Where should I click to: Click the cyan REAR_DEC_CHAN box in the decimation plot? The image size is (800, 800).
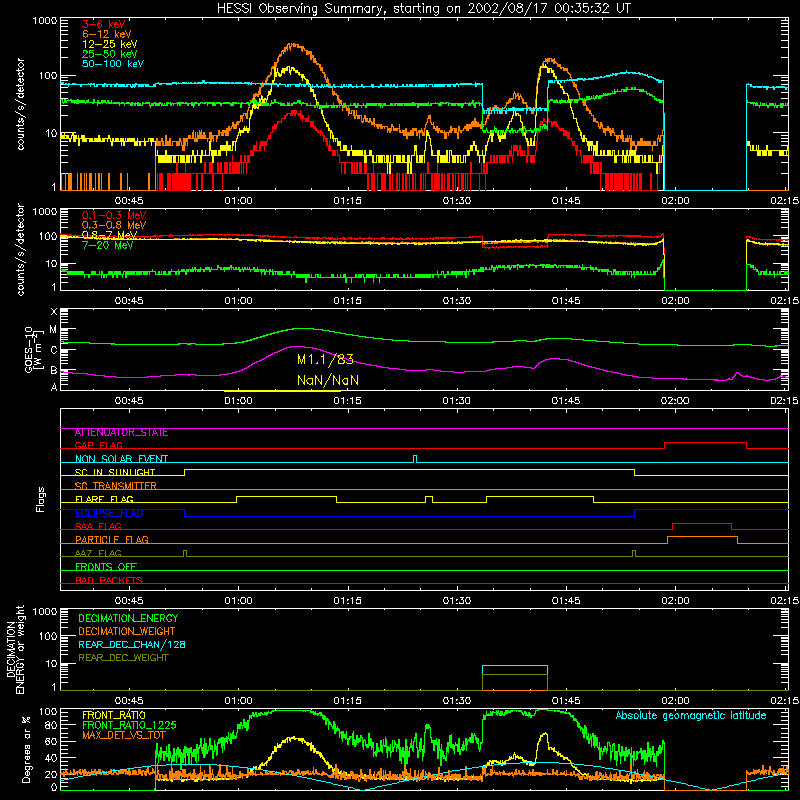pos(515,670)
